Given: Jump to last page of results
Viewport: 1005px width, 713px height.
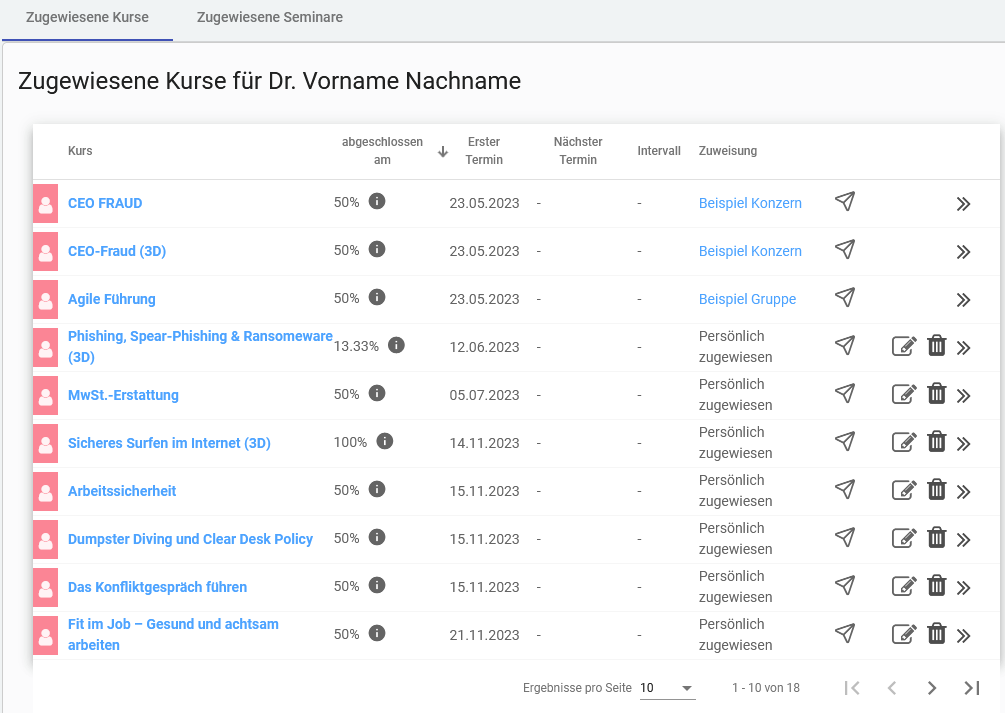Looking at the screenshot, I should tap(971, 688).
